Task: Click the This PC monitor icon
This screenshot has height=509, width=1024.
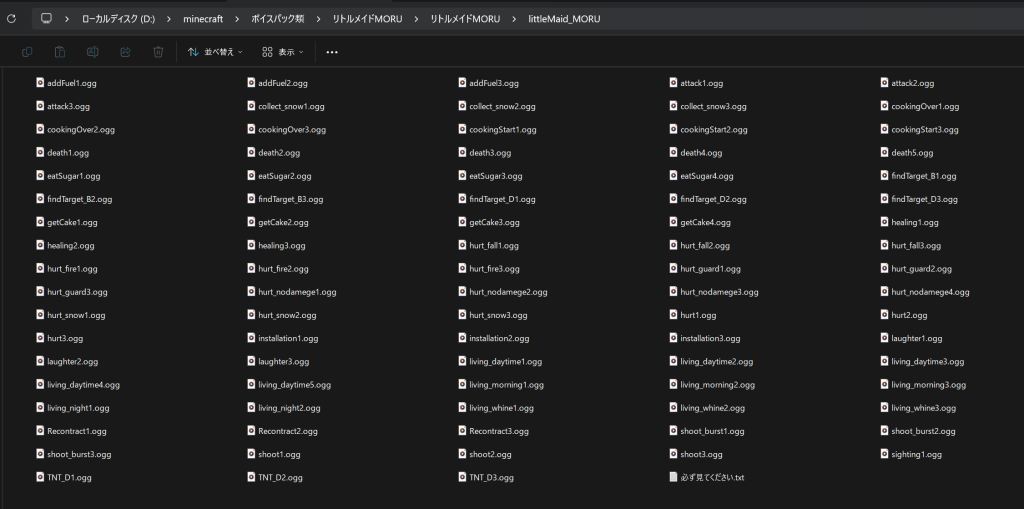Action: (46, 19)
